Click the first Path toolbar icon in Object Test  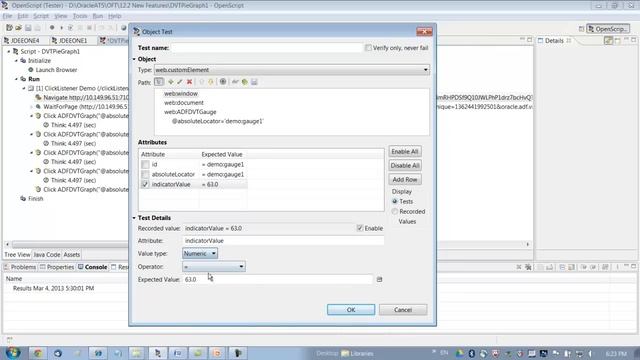pyautogui.click(x=159, y=82)
